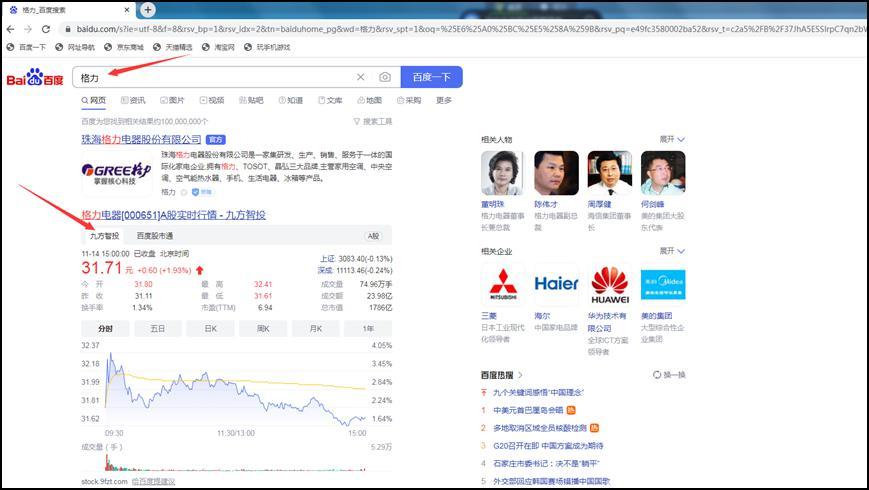
Task: Open the 百度一下 bookmark
Action: (26, 47)
